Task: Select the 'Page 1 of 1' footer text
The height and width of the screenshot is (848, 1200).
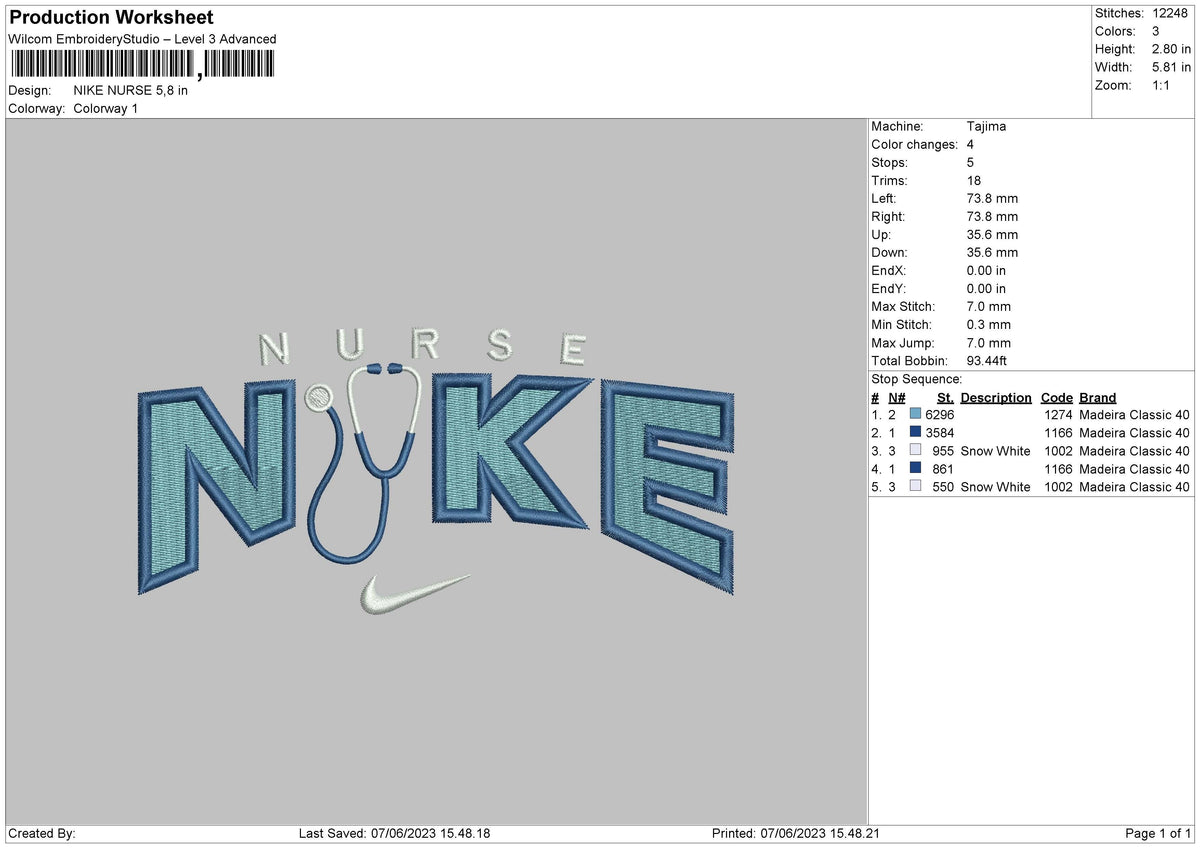Action: pos(1158,834)
